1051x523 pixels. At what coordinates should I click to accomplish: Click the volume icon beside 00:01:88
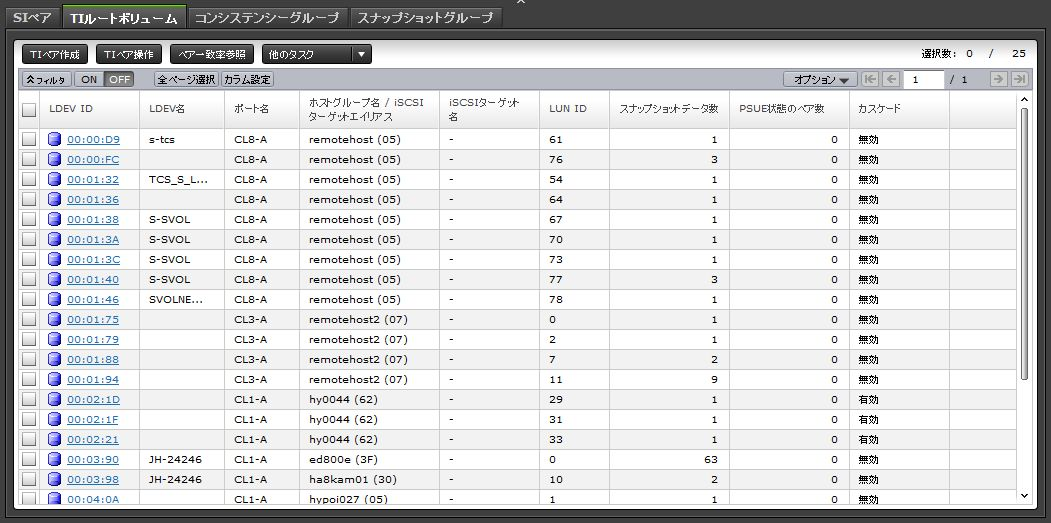pos(54,359)
